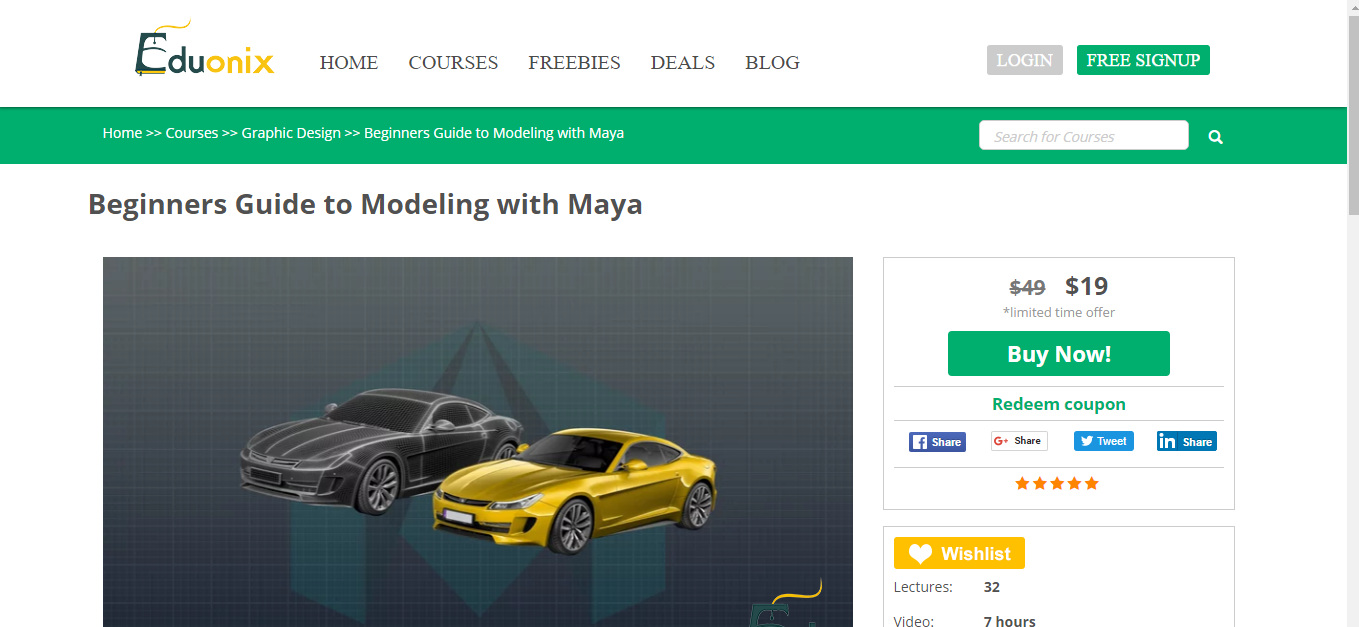
Task: Click the Buy Now! button
Action: 1059,354
